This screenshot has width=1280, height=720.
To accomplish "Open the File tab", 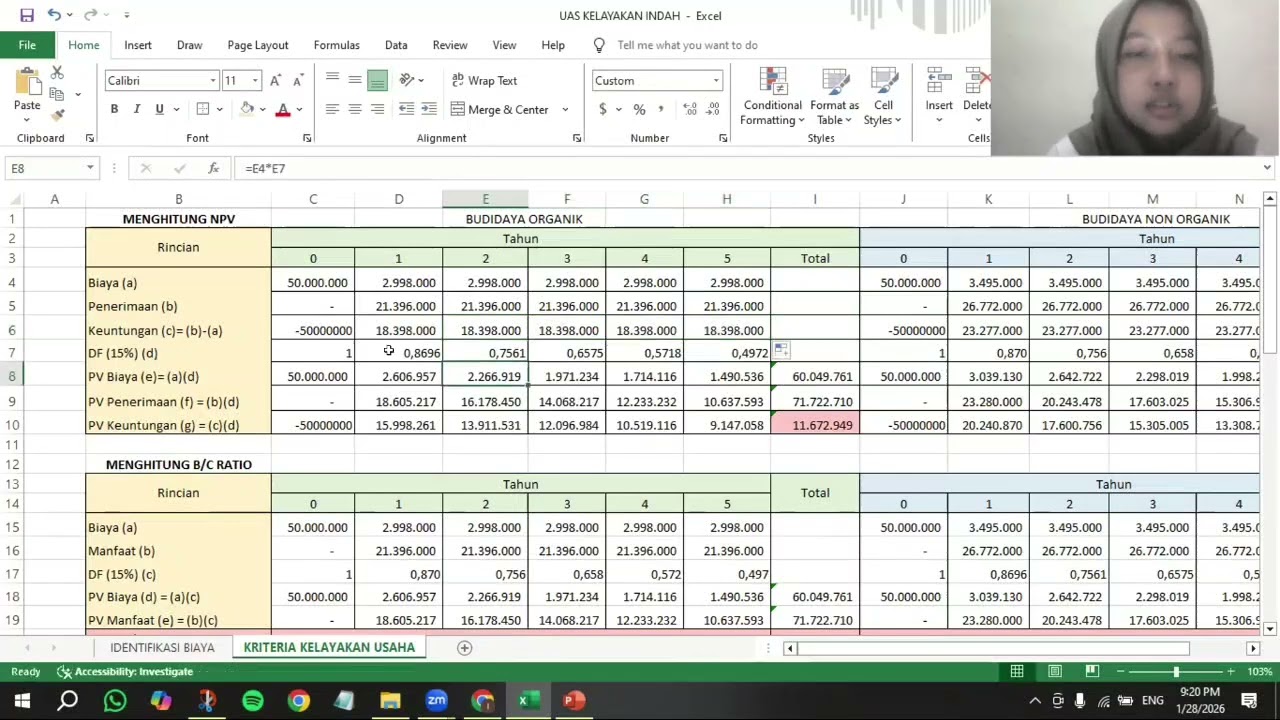I will tap(27, 45).
